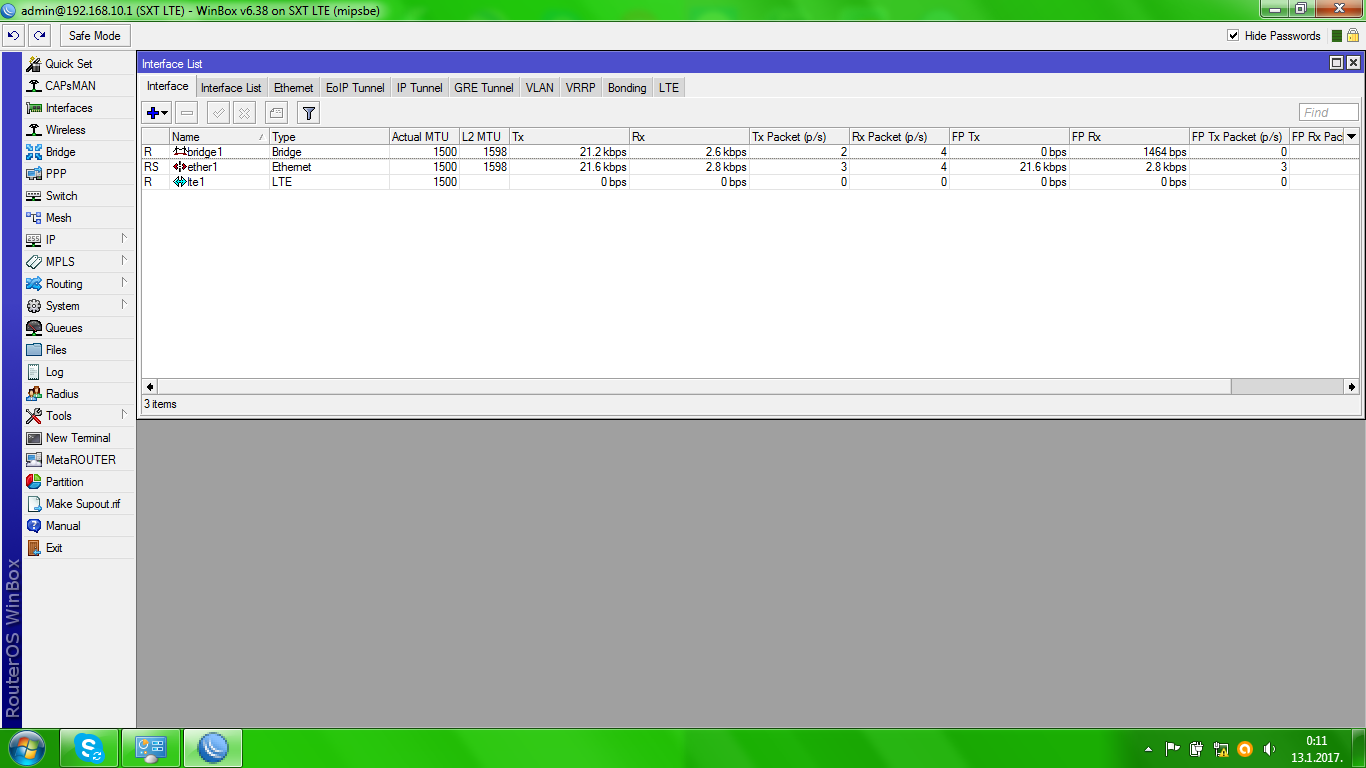The width and height of the screenshot is (1366, 768).
Task: Open the Bridge sidebar icon
Action: point(34,152)
